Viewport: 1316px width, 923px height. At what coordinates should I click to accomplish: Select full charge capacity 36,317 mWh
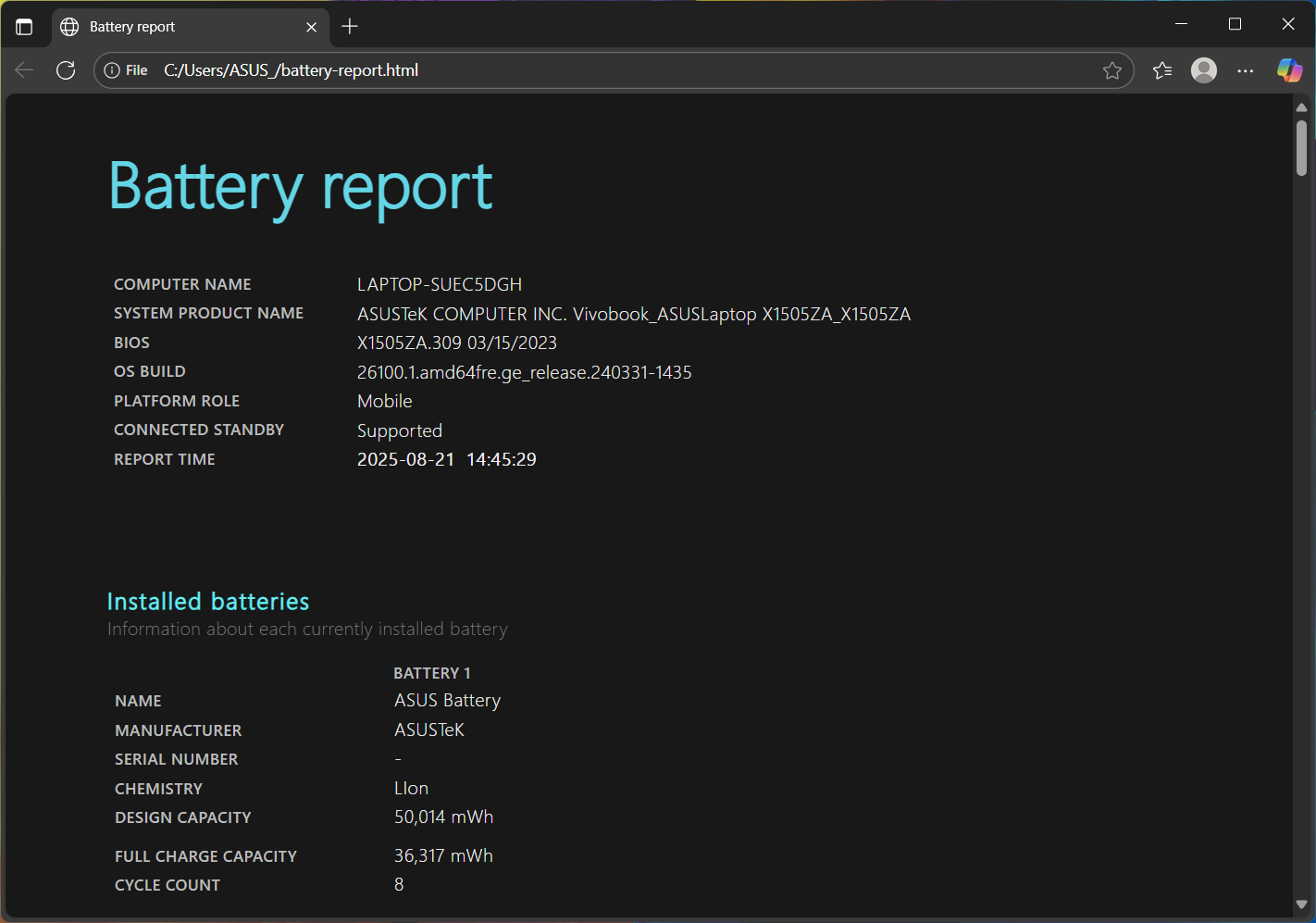444,856
